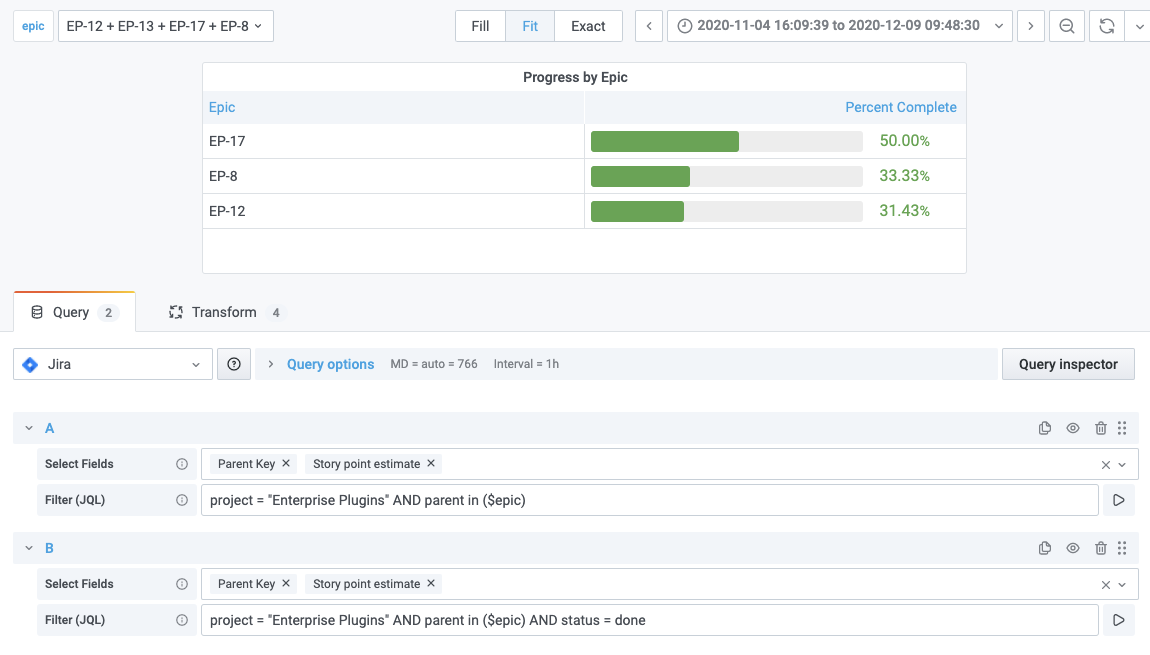
Task: Switch panel sizing to Exact mode
Action: [588, 26]
